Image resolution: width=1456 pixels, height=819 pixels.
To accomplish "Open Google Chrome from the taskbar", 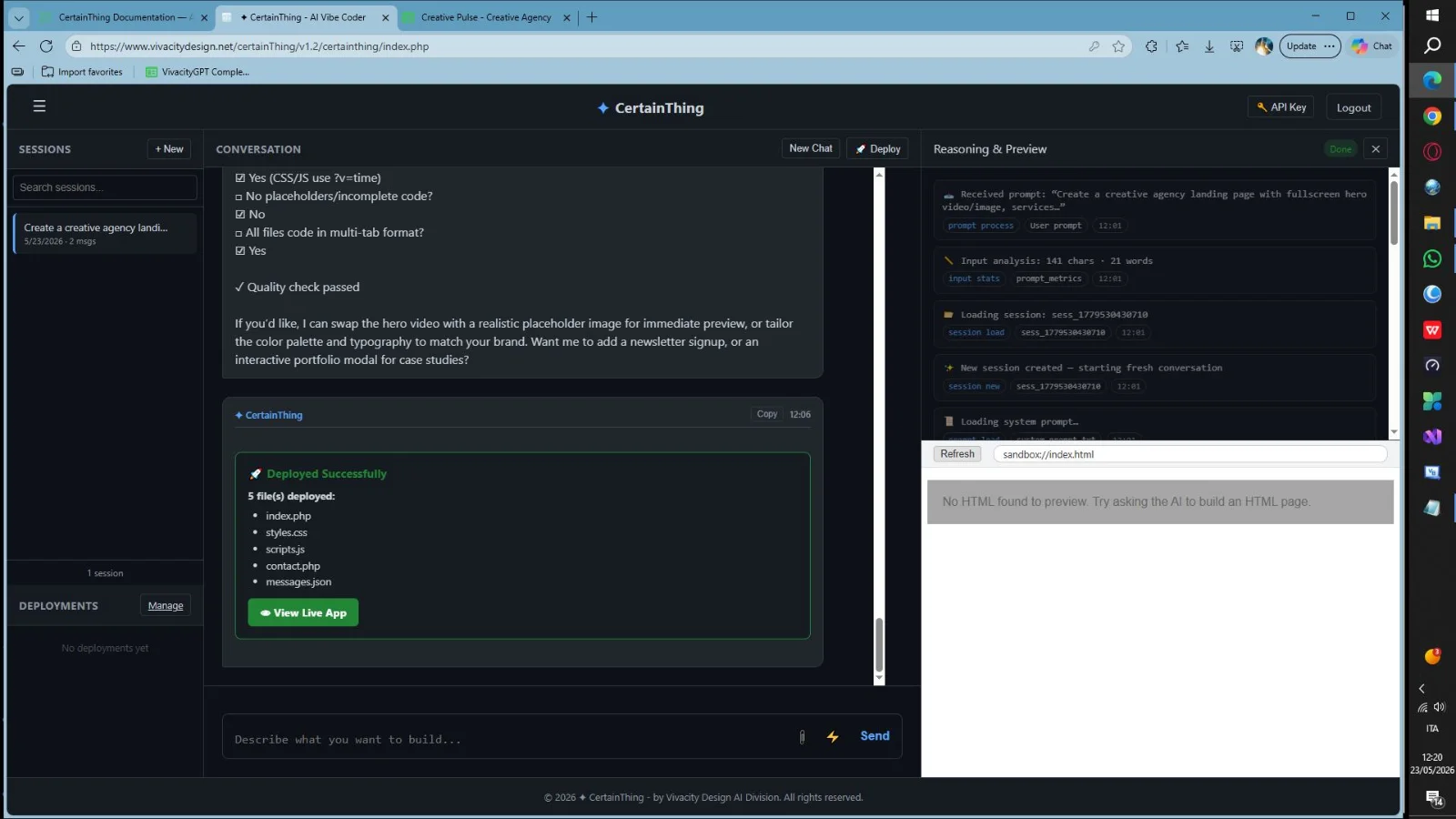I will [1432, 116].
